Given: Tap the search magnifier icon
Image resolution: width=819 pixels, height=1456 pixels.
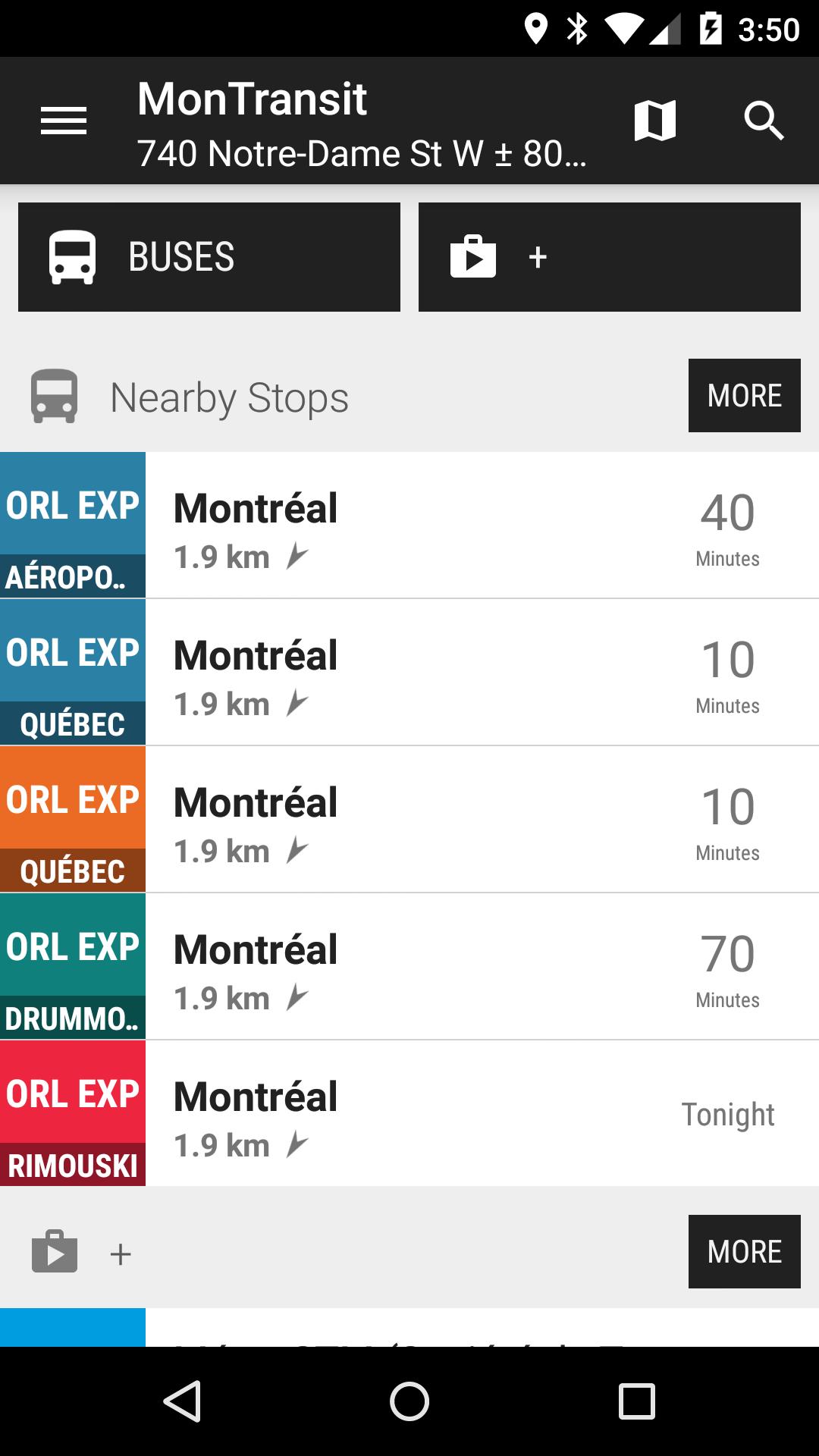Looking at the screenshot, I should 764,121.
